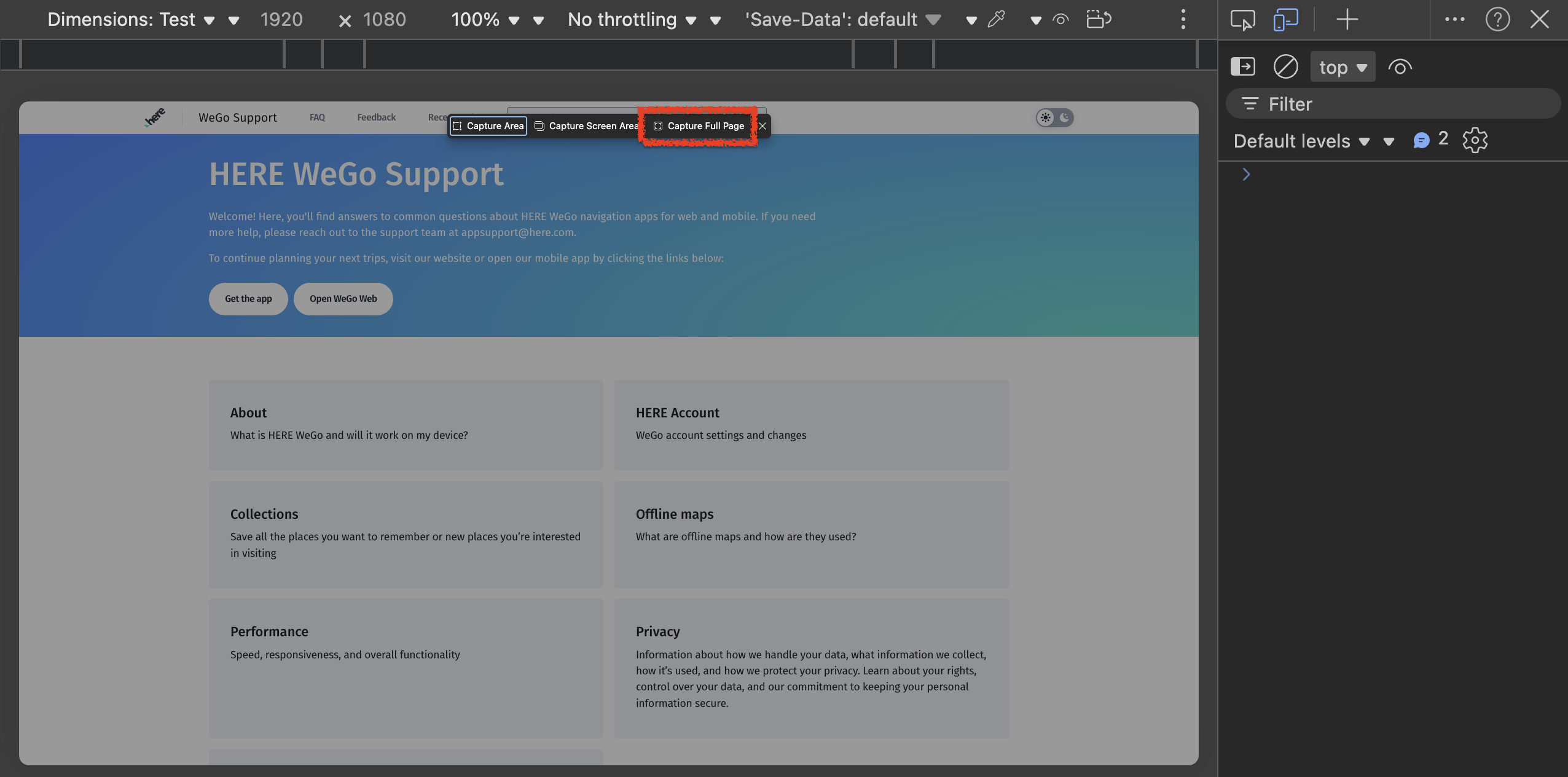The image size is (1568, 777).
Task: Close the capture toolbar with the X
Action: pos(762,126)
